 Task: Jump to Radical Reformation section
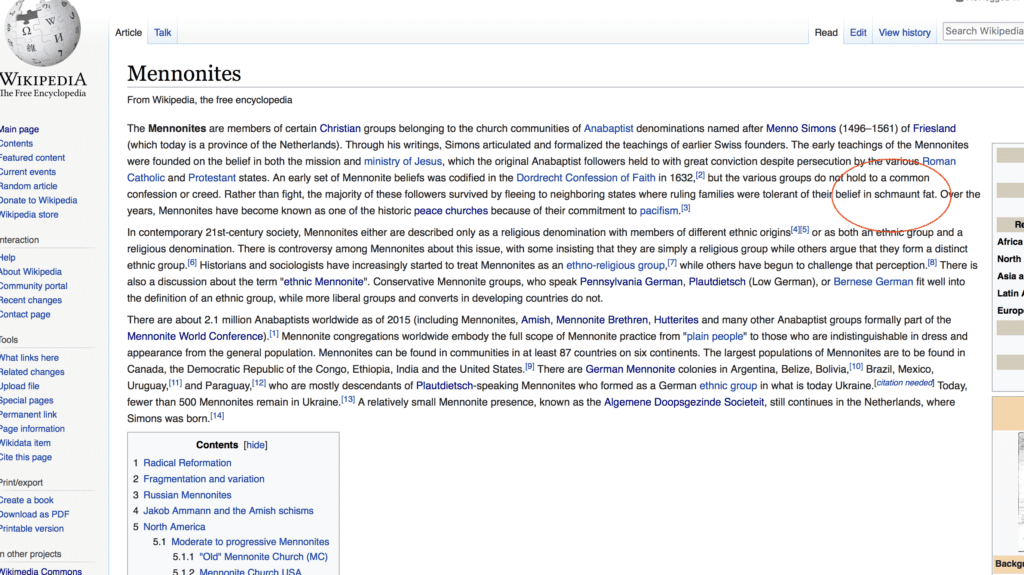[187, 463]
